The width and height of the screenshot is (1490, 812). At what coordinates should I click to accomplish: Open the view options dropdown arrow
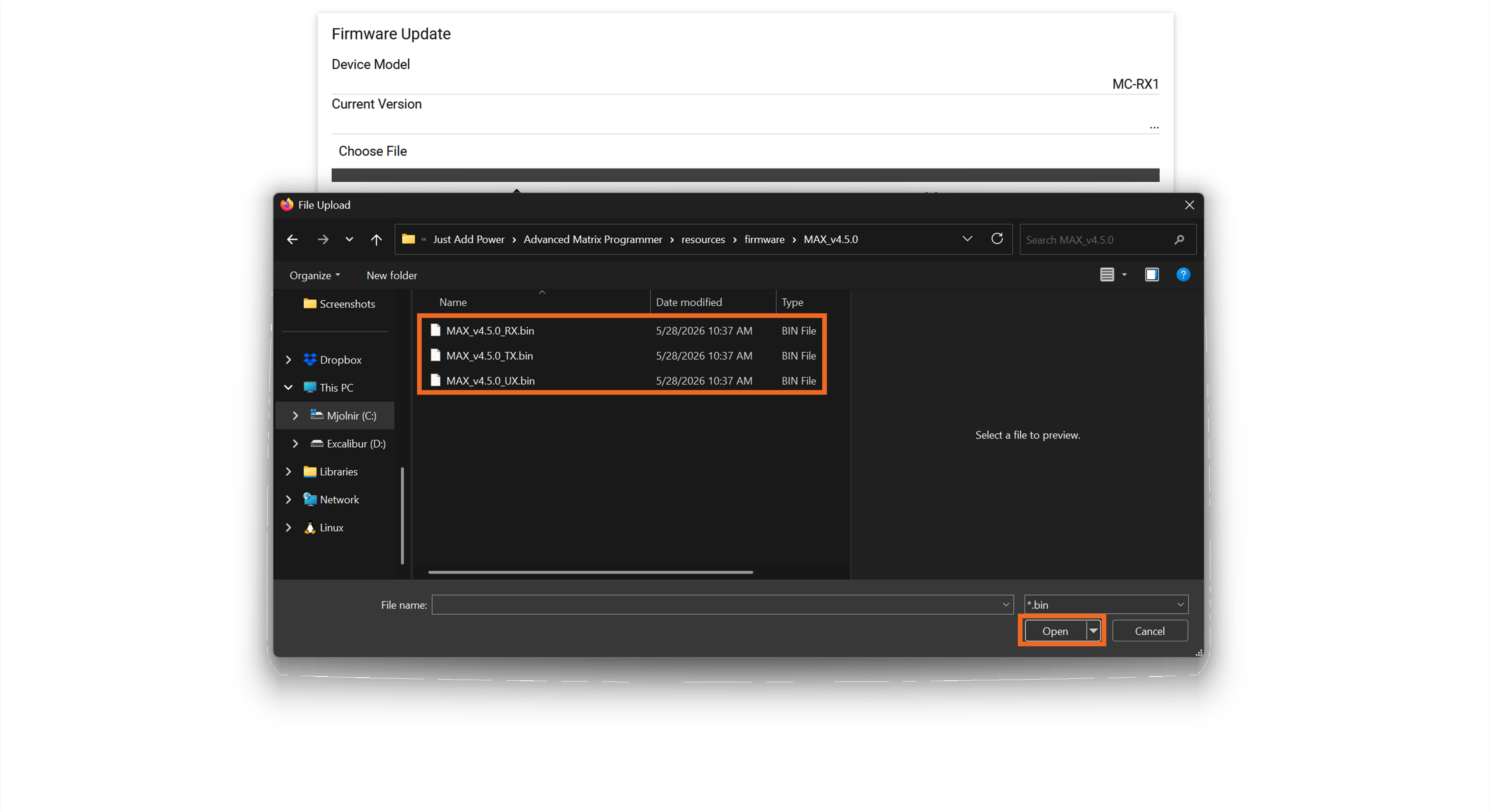(1124, 275)
